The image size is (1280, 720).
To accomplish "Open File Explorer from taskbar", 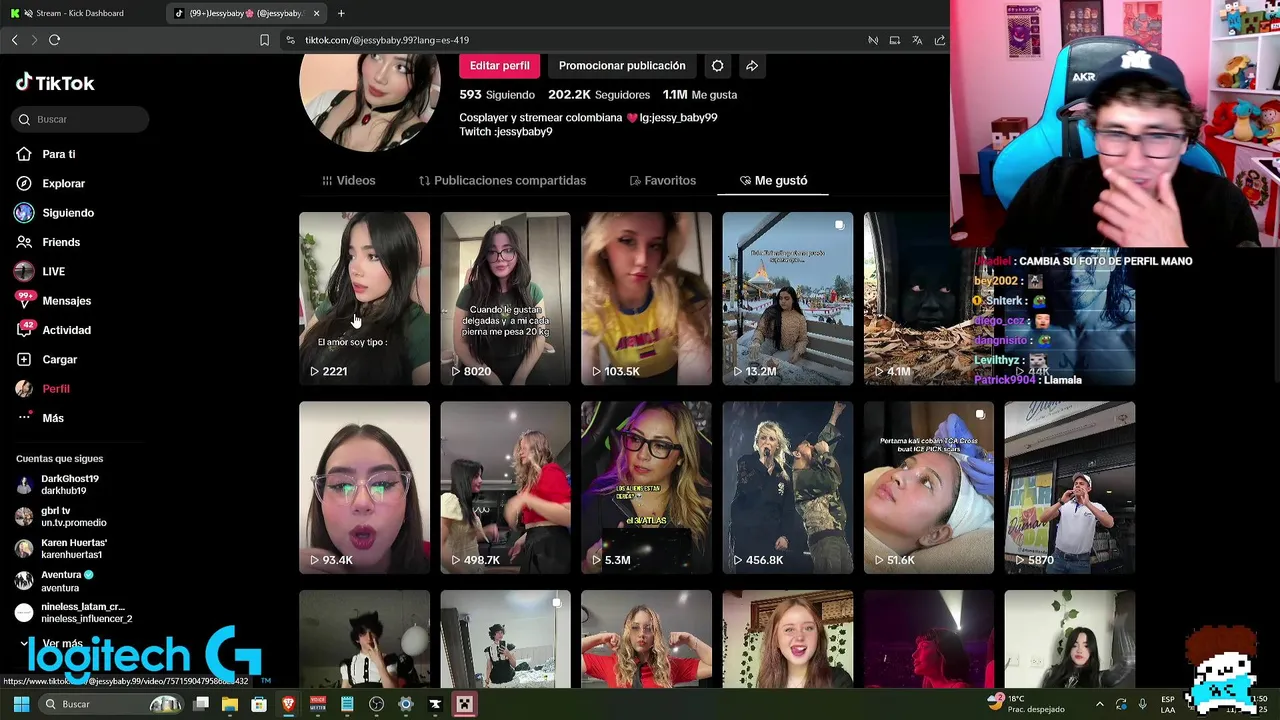I will tap(229, 704).
